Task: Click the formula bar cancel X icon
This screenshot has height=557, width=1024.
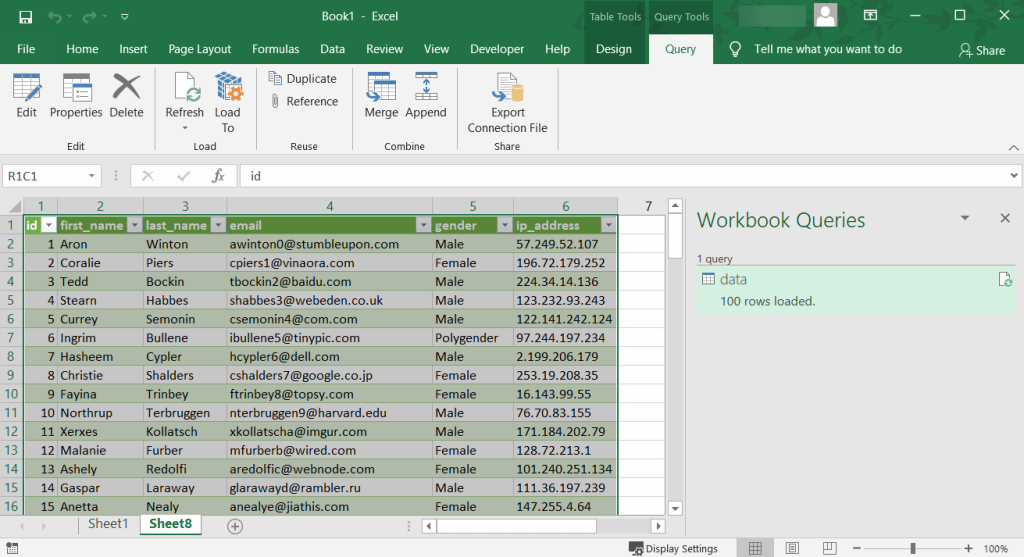Action: 148,176
